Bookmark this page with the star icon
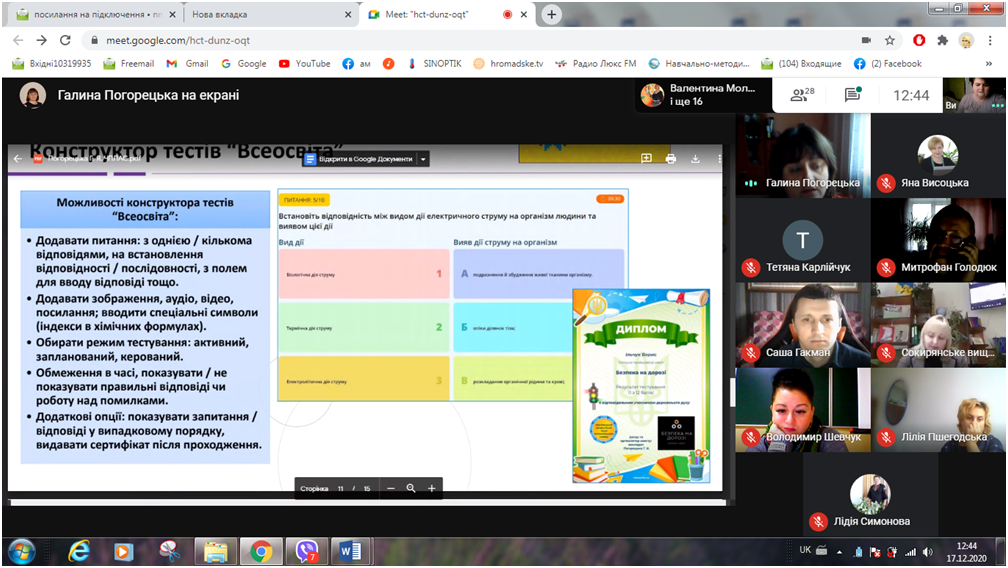The height and width of the screenshot is (568, 1008). [x=890, y=40]
